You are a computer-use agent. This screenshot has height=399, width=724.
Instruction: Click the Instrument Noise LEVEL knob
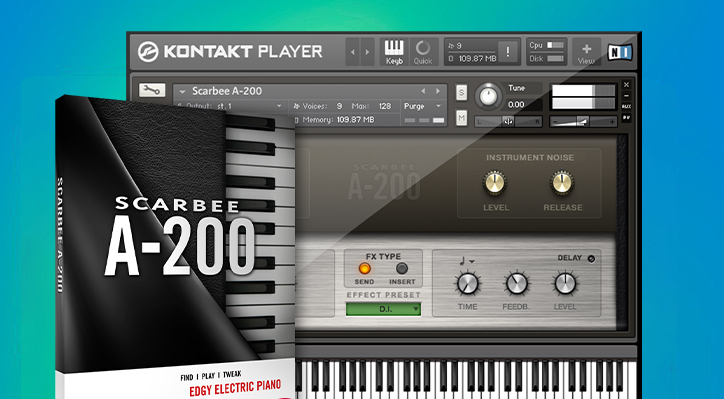click(x=495, y=182)
